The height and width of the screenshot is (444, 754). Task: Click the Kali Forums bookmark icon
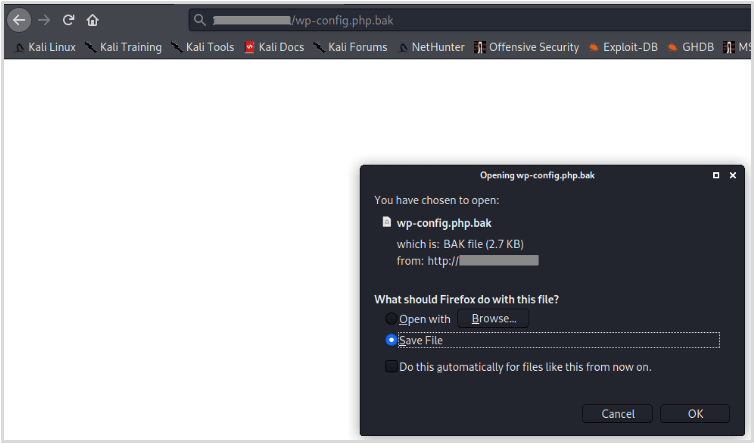pos(319,47)
